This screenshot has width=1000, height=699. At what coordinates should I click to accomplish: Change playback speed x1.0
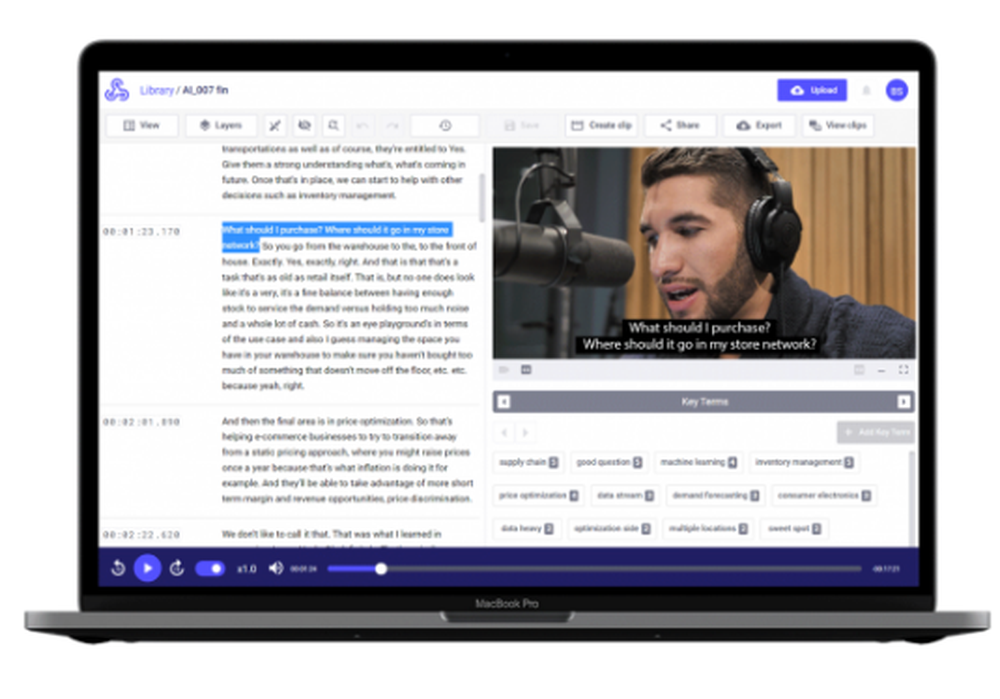tap(246, 569)
